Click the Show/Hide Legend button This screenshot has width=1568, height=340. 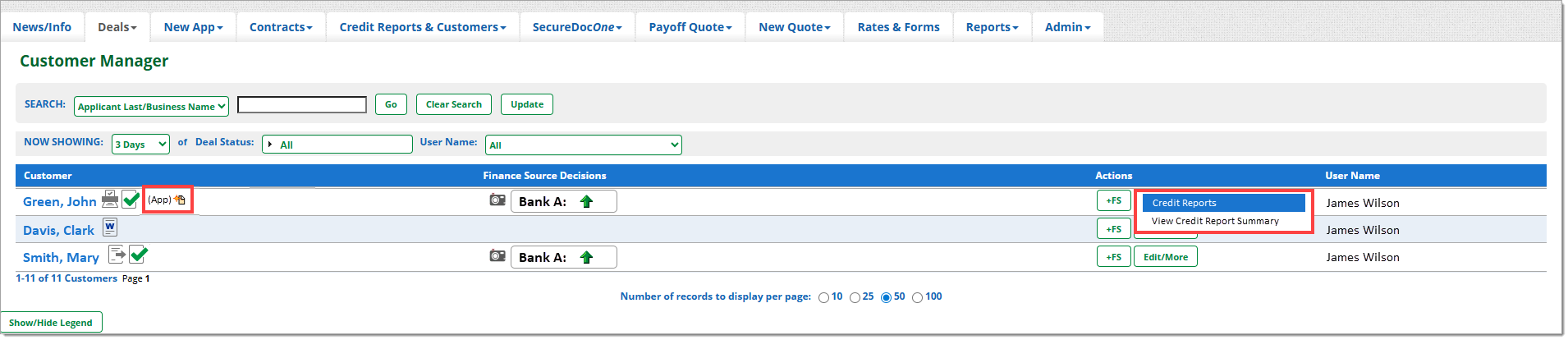coord(51,323)
